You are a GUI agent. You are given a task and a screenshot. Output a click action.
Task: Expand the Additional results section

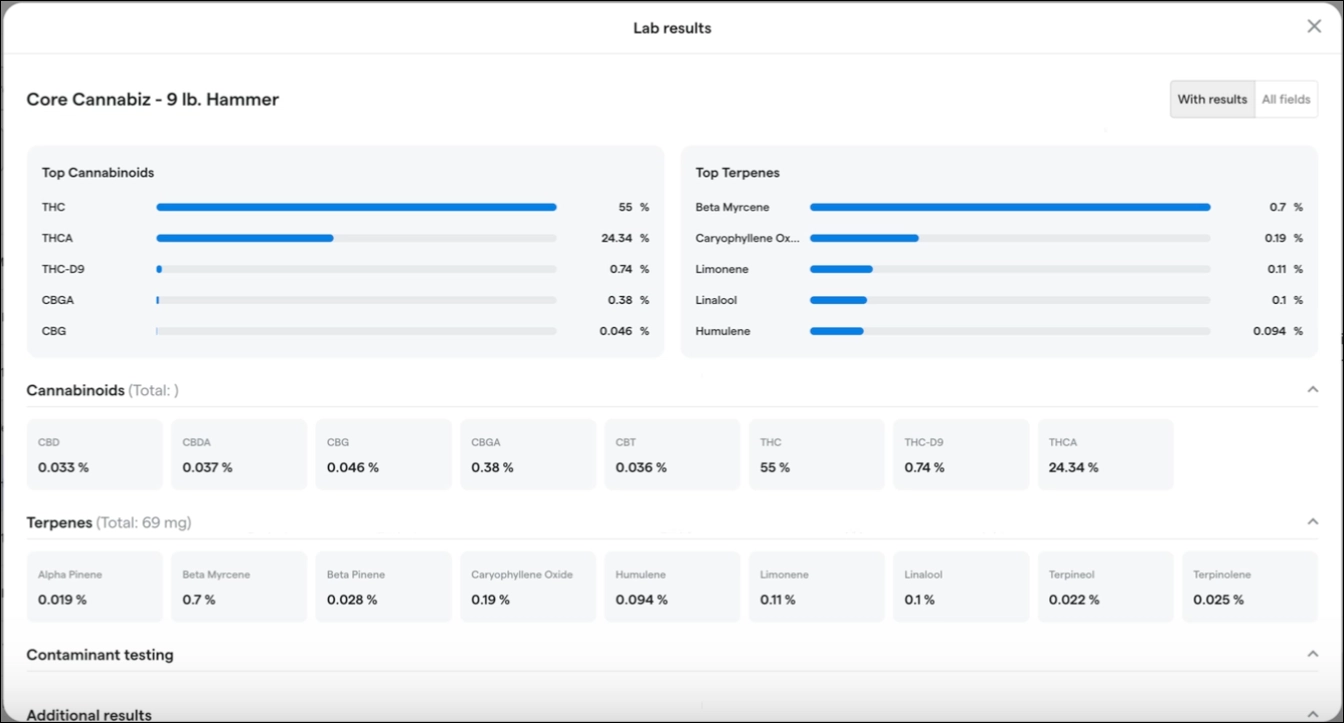(x=1313, y=714)
